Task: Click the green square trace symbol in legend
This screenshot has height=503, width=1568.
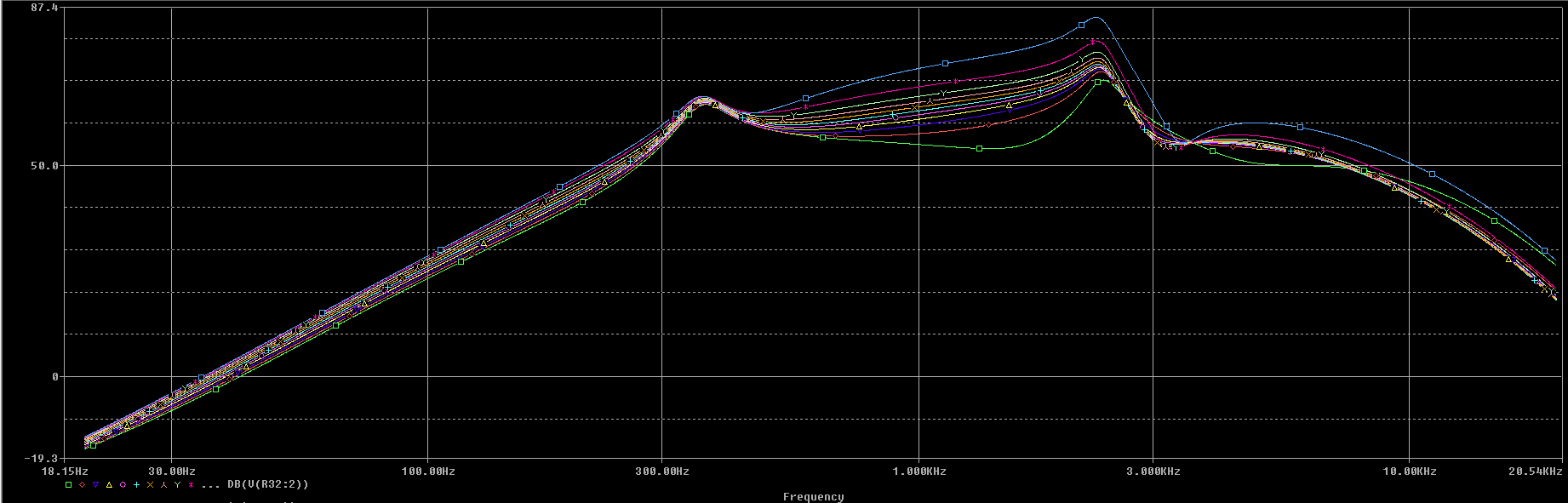Action: [69, 484]
